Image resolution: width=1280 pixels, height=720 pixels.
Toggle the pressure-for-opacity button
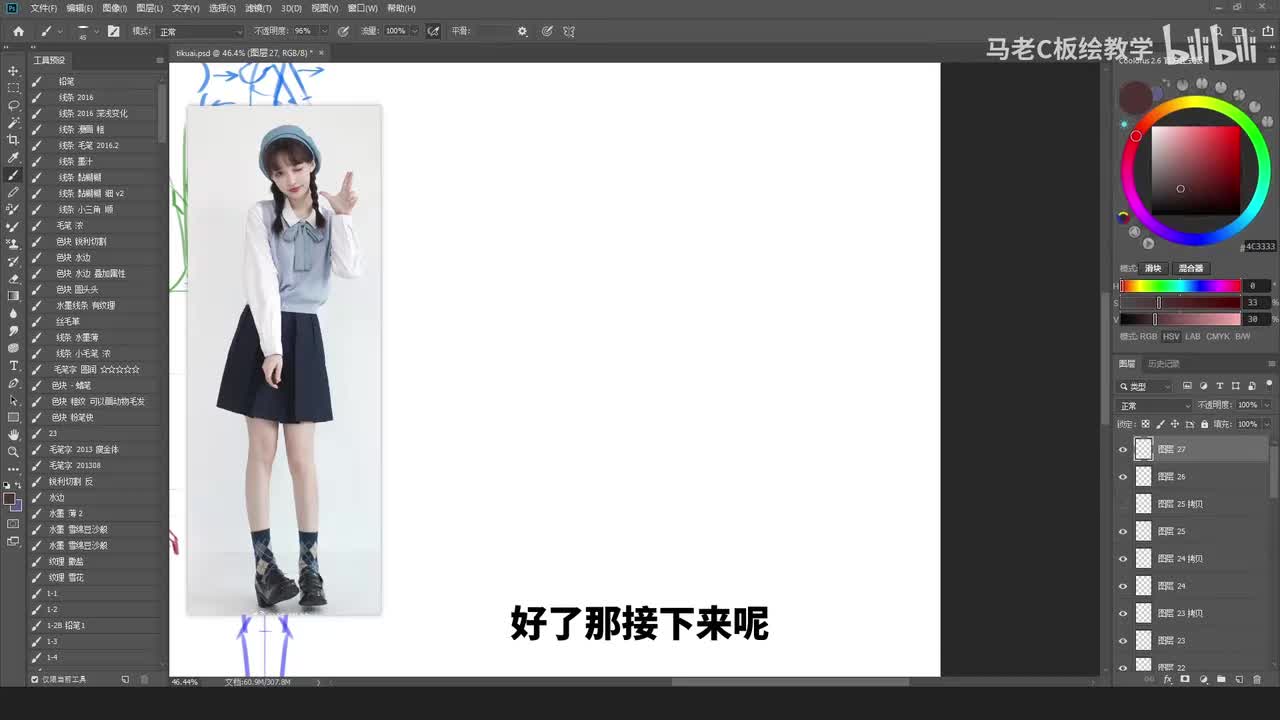344,31
